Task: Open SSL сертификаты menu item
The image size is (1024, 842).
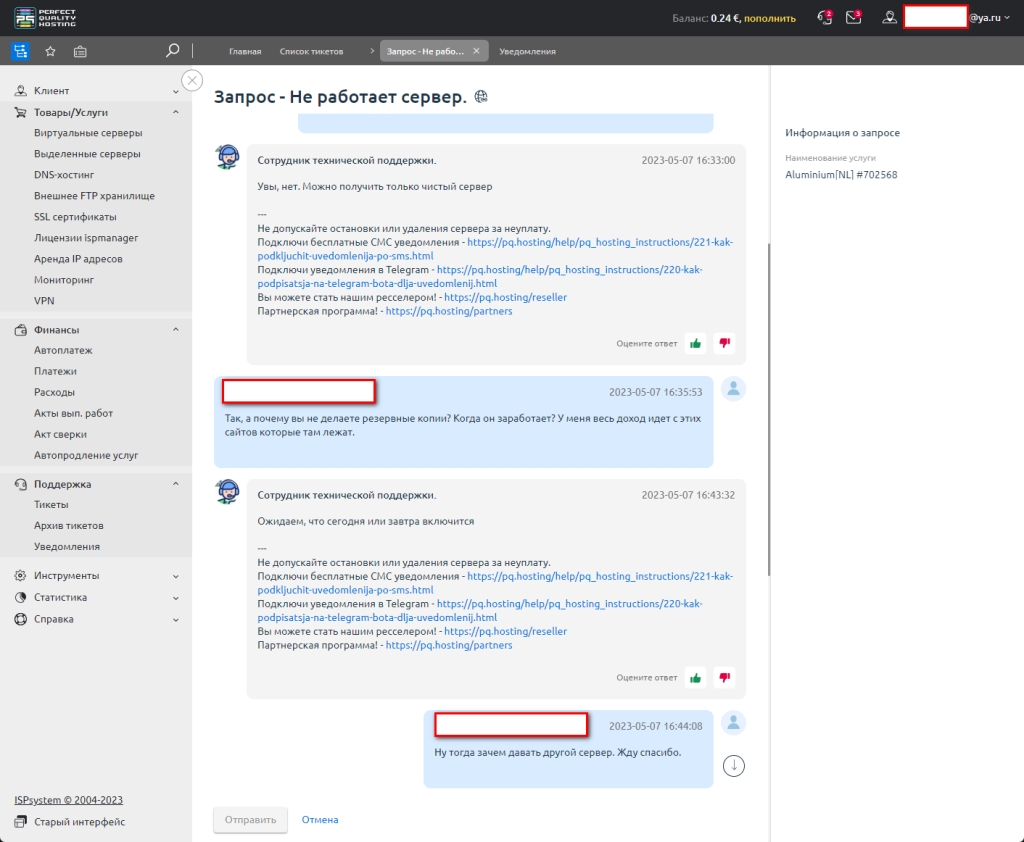Action: tap(75, 216)
